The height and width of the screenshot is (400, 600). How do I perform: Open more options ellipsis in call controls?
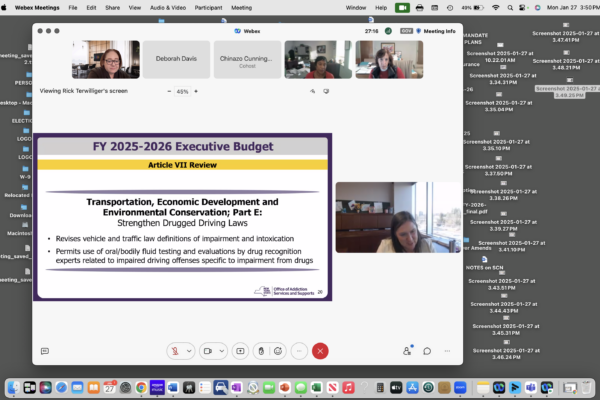(299, 351)
